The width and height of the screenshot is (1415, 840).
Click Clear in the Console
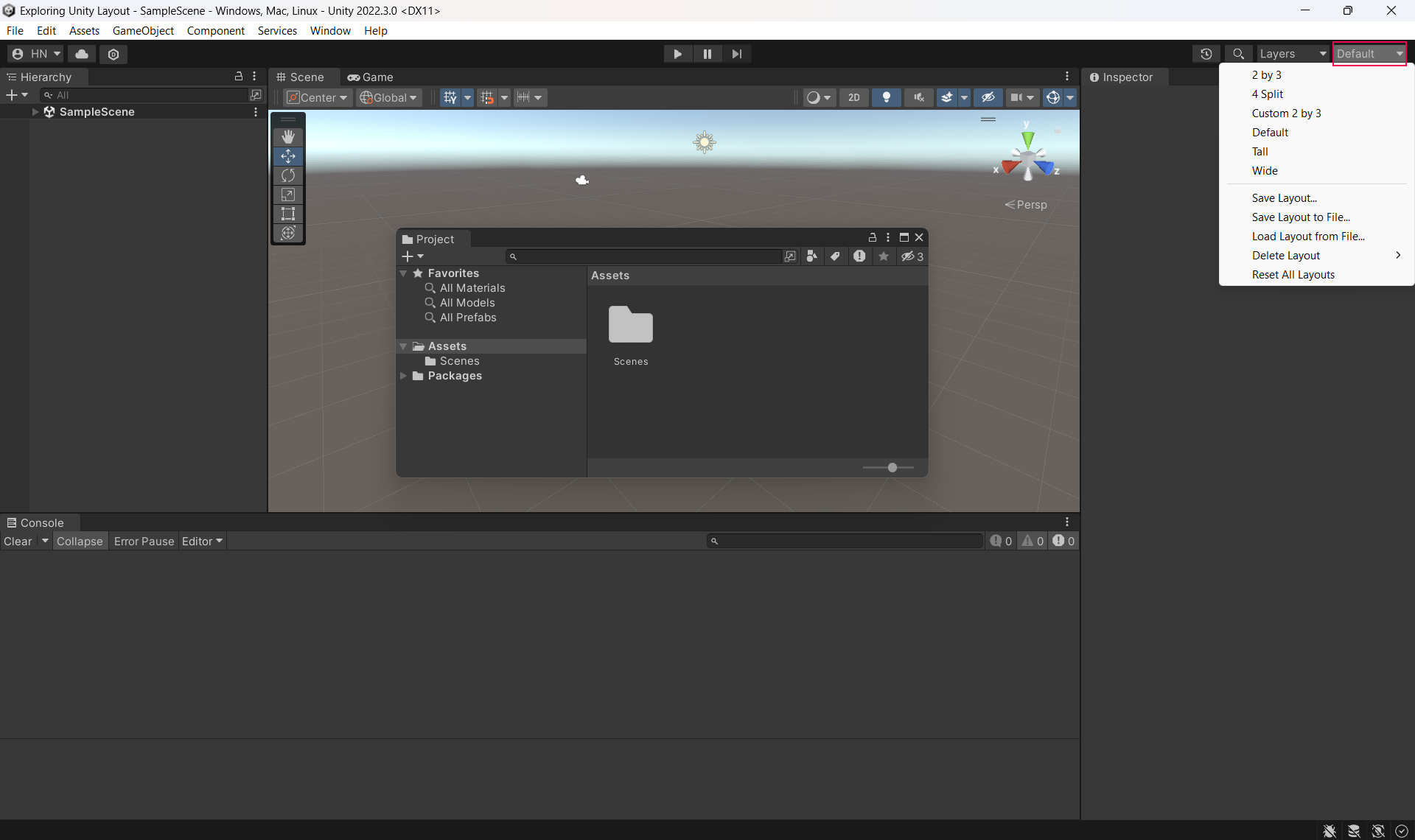18,541
